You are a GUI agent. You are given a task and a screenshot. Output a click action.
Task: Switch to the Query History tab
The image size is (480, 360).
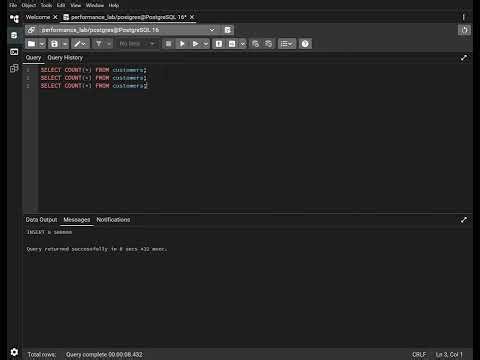point(65,58)
